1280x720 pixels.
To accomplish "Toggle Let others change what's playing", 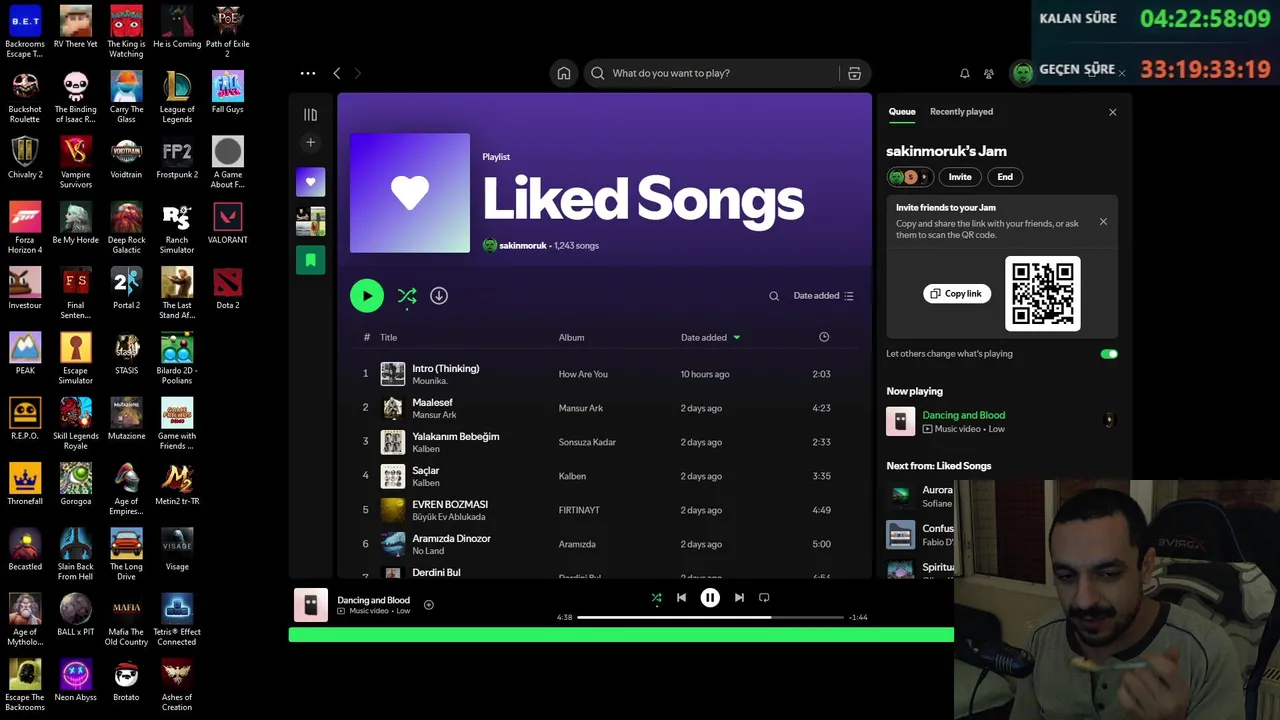I will [x=1109, y=354].
